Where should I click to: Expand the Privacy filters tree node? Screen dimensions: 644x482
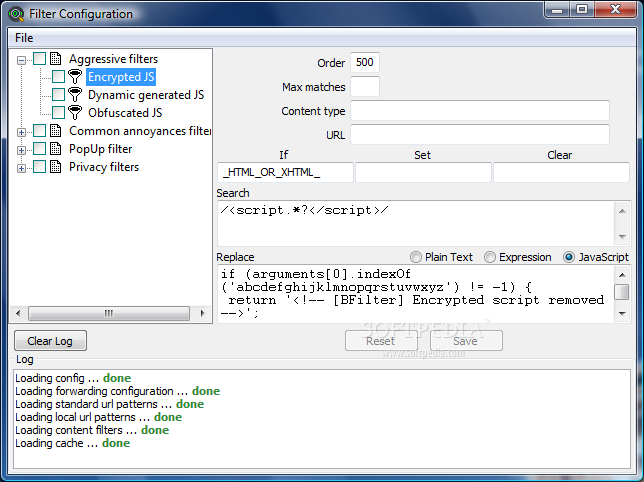21,168
